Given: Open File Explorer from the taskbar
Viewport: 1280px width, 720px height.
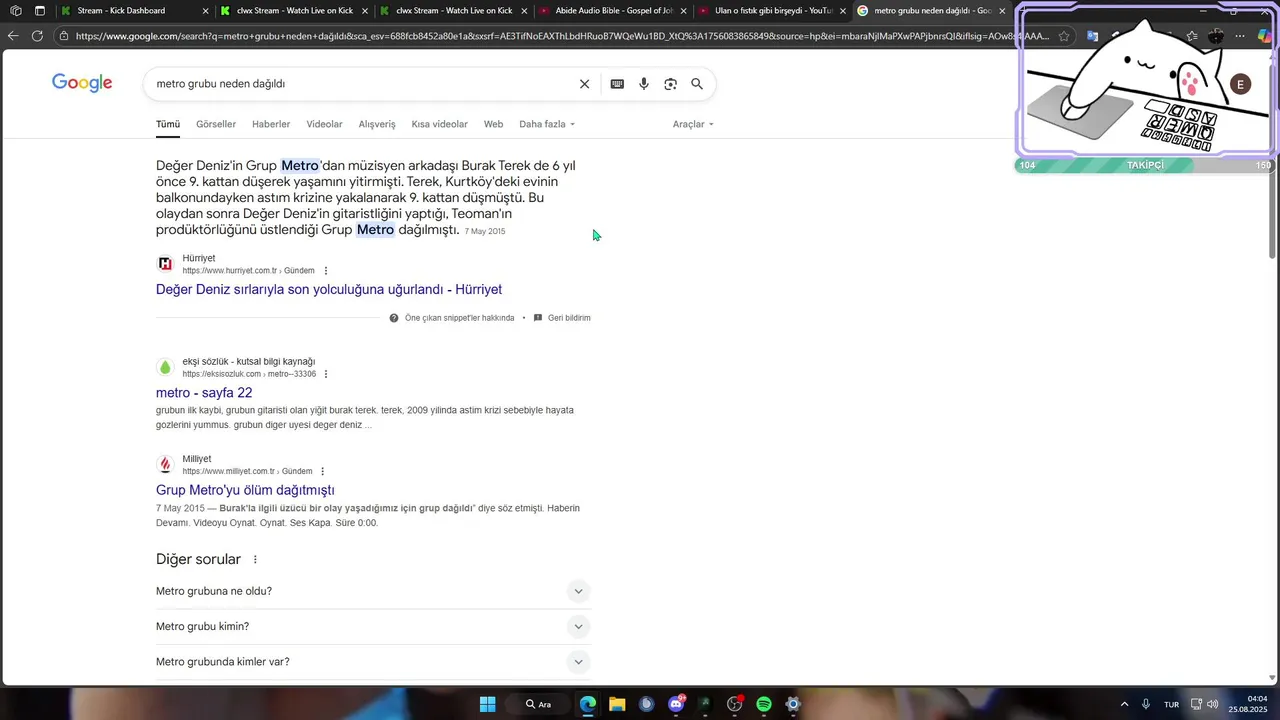Looking at the screenshot, I should [617, 704].
